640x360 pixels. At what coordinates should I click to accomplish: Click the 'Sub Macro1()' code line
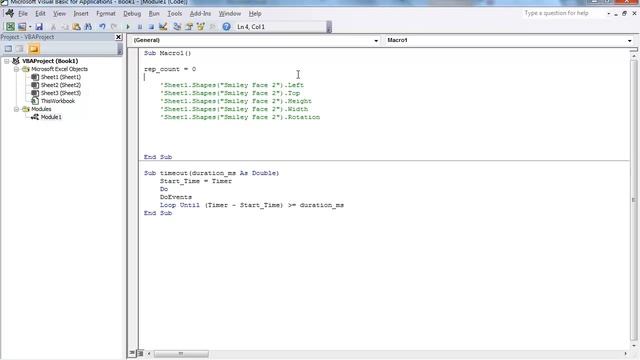tap(167, 53)
